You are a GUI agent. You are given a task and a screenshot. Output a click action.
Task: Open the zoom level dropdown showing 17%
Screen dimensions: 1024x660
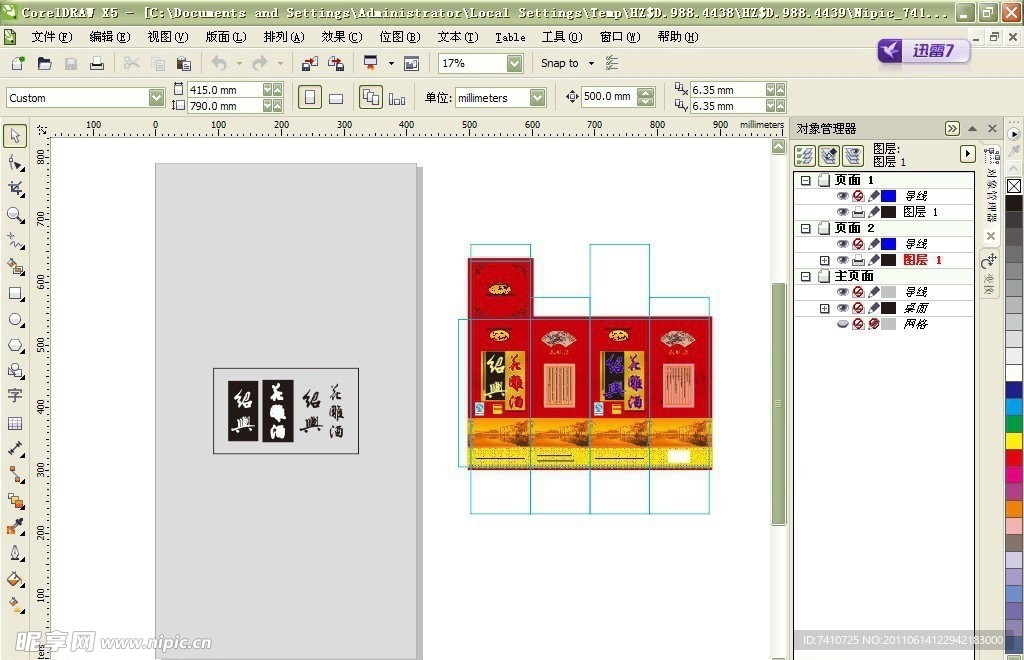514,63
